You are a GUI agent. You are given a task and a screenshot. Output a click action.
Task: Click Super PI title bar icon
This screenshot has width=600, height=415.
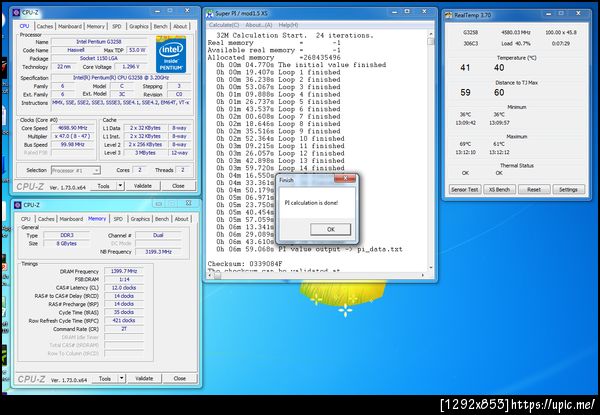click(210, 14)
